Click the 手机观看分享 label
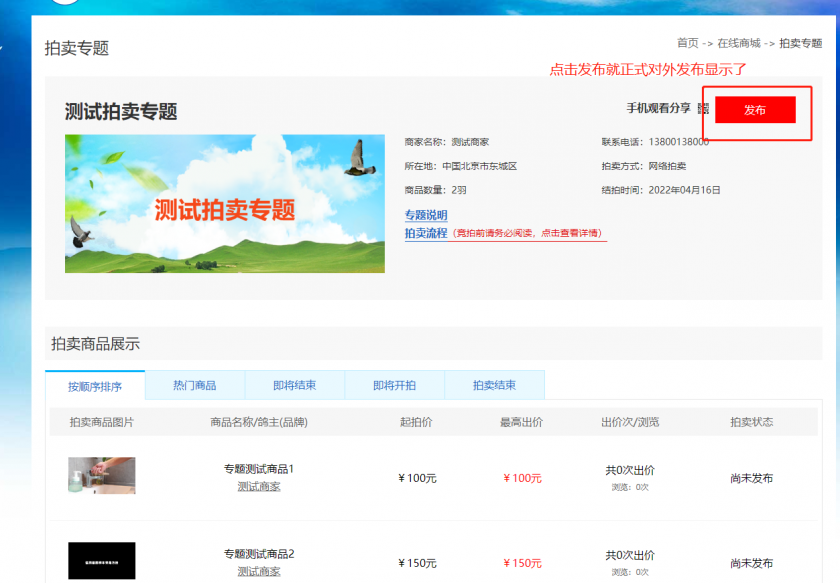The height and width of the screenshot is (583, 840). point(658,108)
